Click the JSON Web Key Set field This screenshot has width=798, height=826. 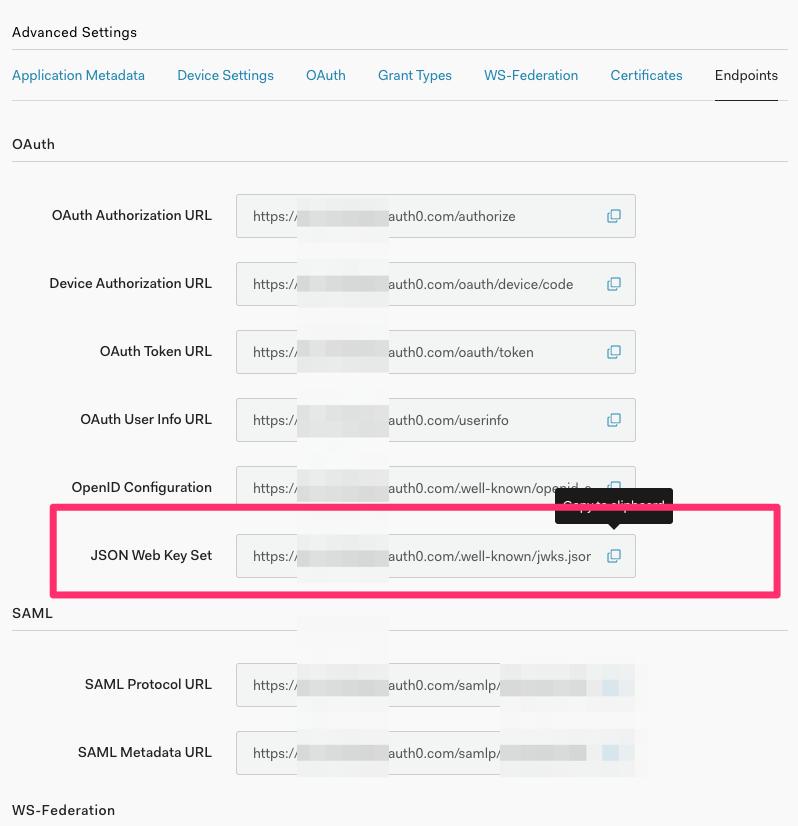click(x=420, y=556)
